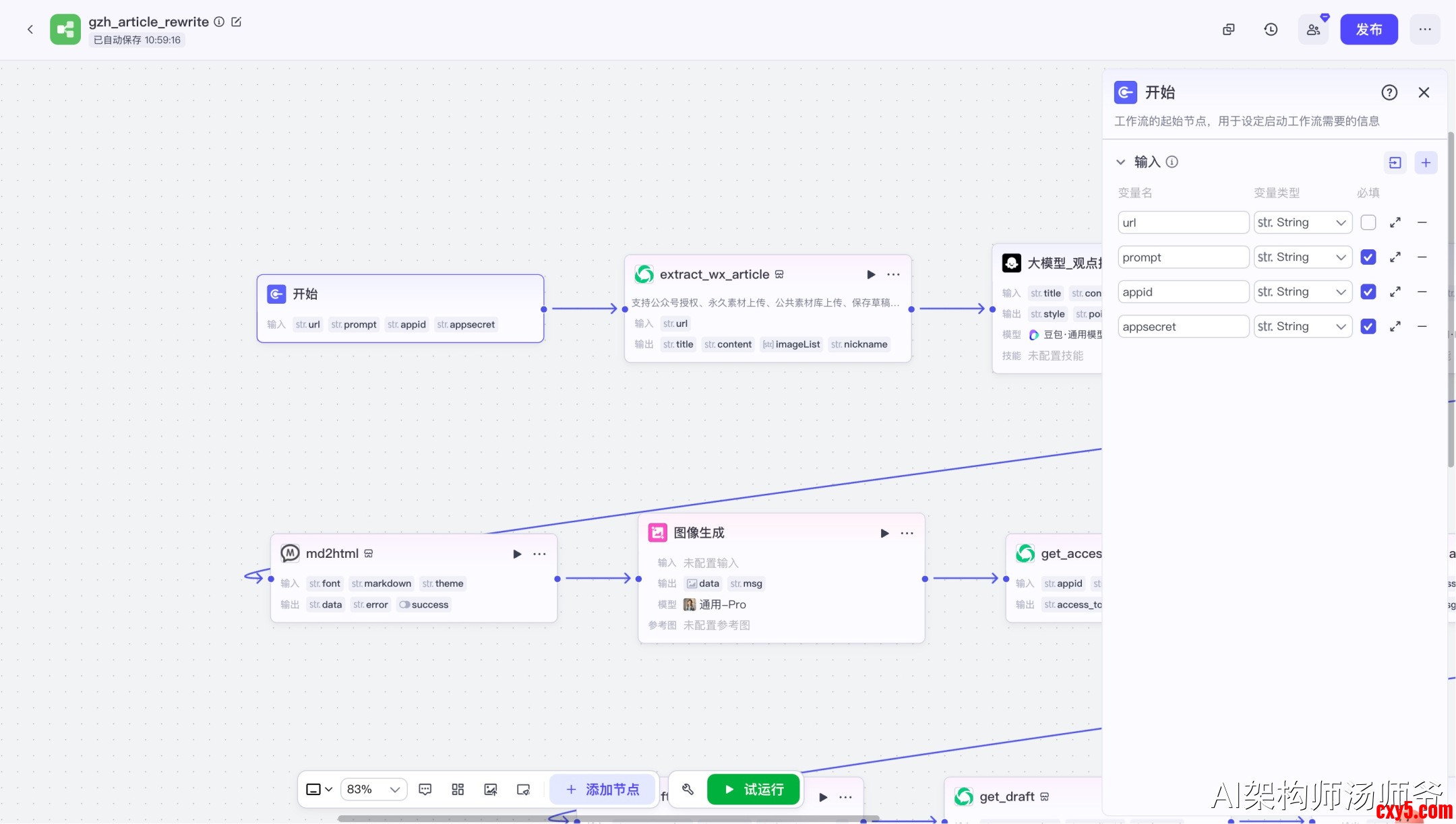Click the plus icon to add input variable
The width and height of the screenshot is (1456, 824).
click(x=1426, y=162)
